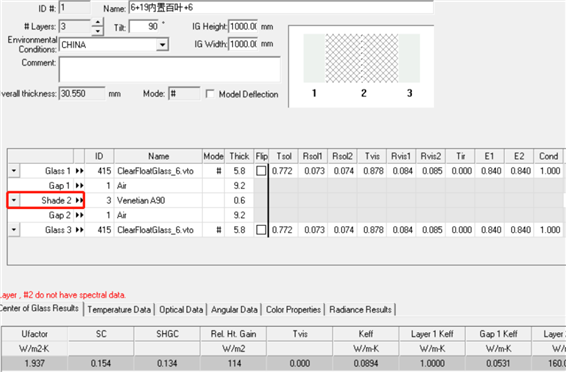The height and width of the screenshot is (372, 566).
Task: Click the Ufactor result value 1.937
Action: (x=35, y=363)
